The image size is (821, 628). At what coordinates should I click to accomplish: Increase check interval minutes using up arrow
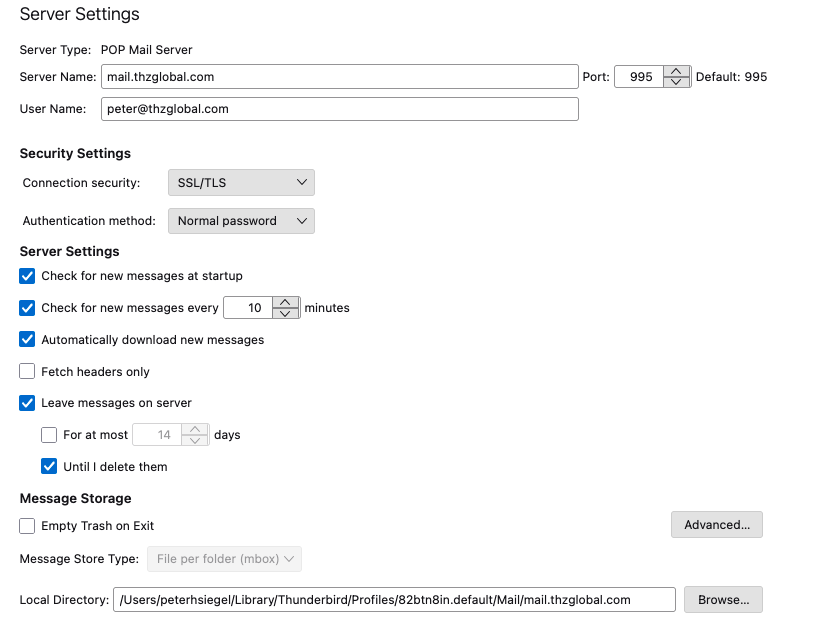pyautogui.click(x=286, y=302)
